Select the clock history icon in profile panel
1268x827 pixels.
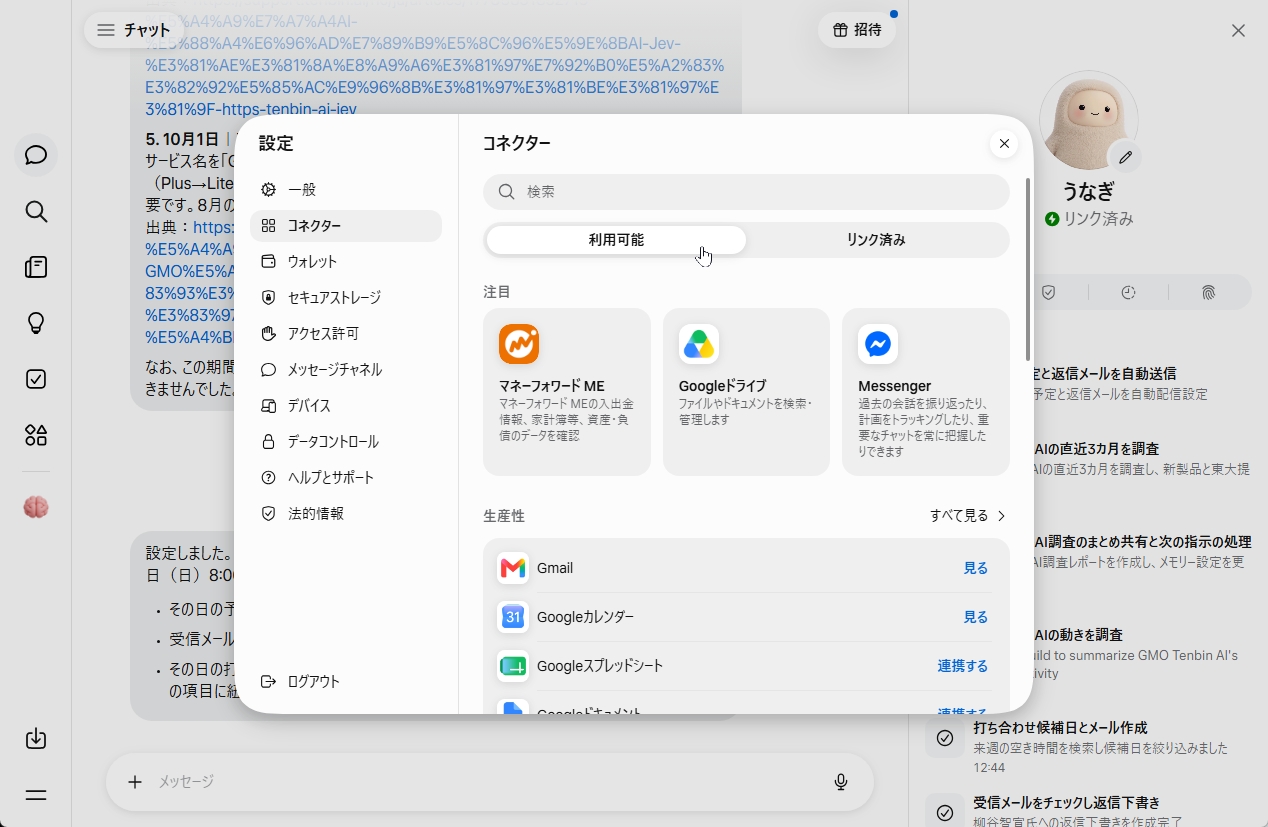point(1128,293)
